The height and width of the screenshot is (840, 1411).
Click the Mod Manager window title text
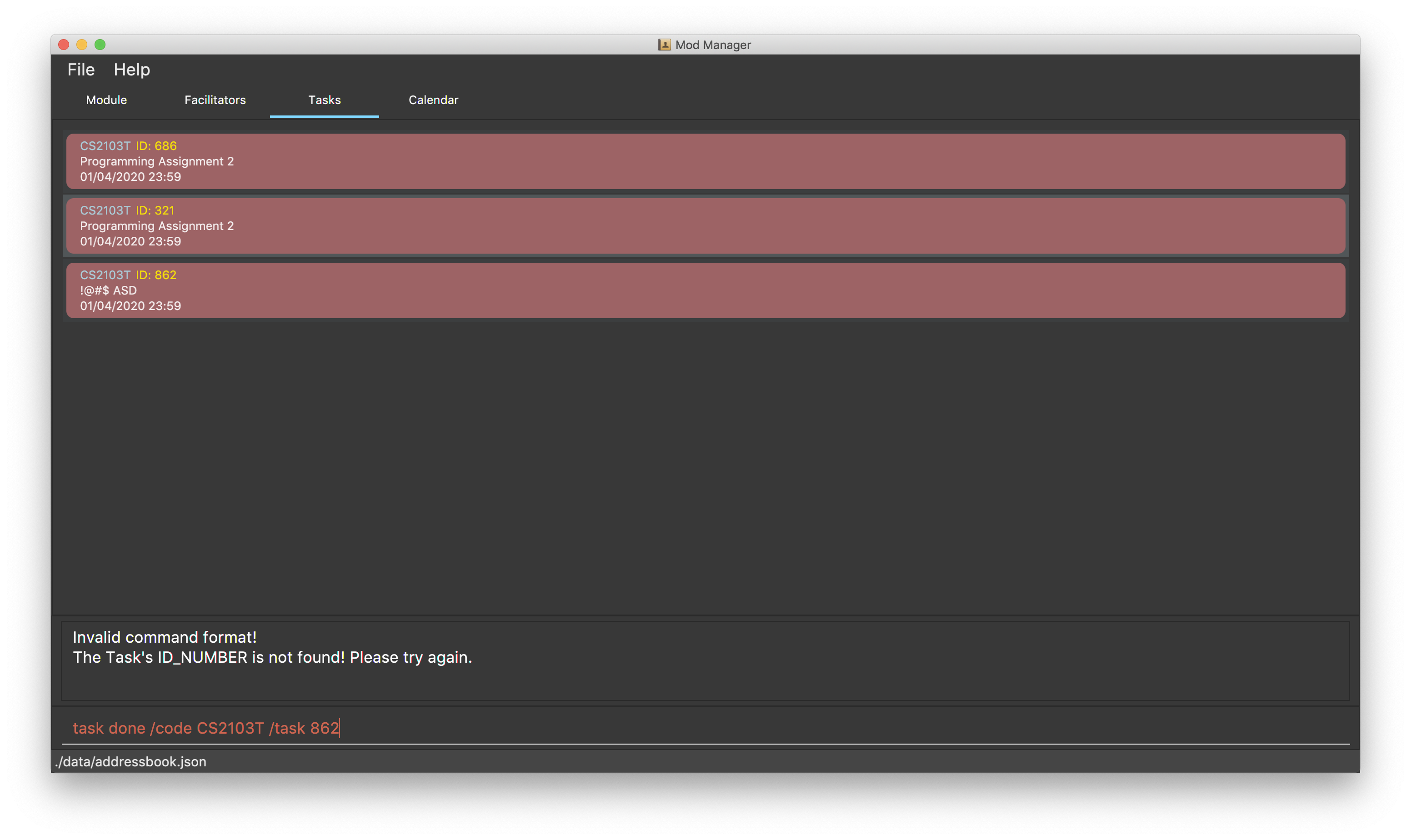[713, 45]
